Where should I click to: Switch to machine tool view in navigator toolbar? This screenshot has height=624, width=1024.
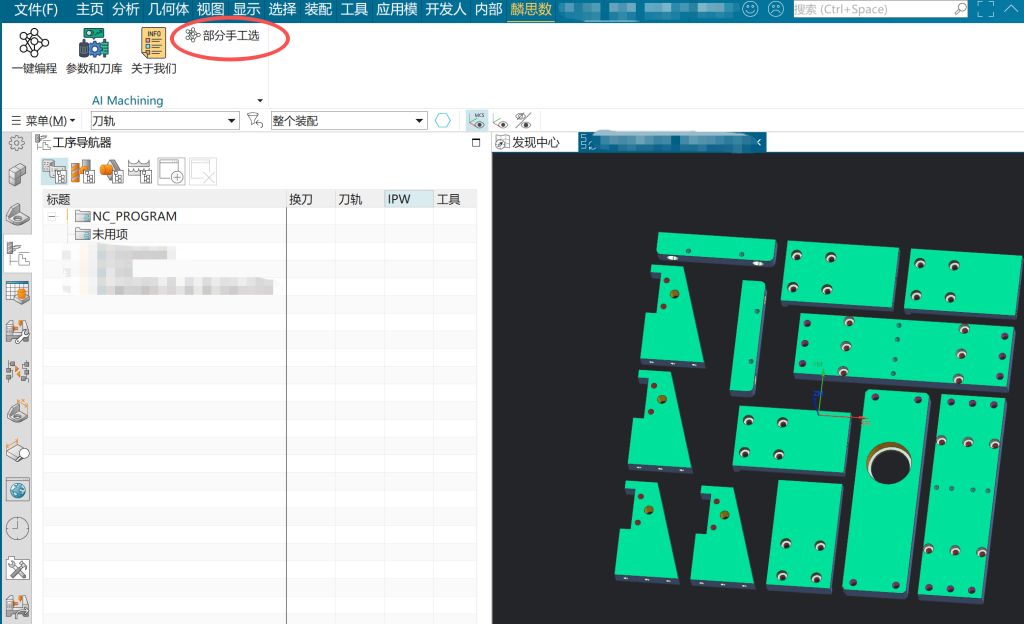(x=82, y=171)
